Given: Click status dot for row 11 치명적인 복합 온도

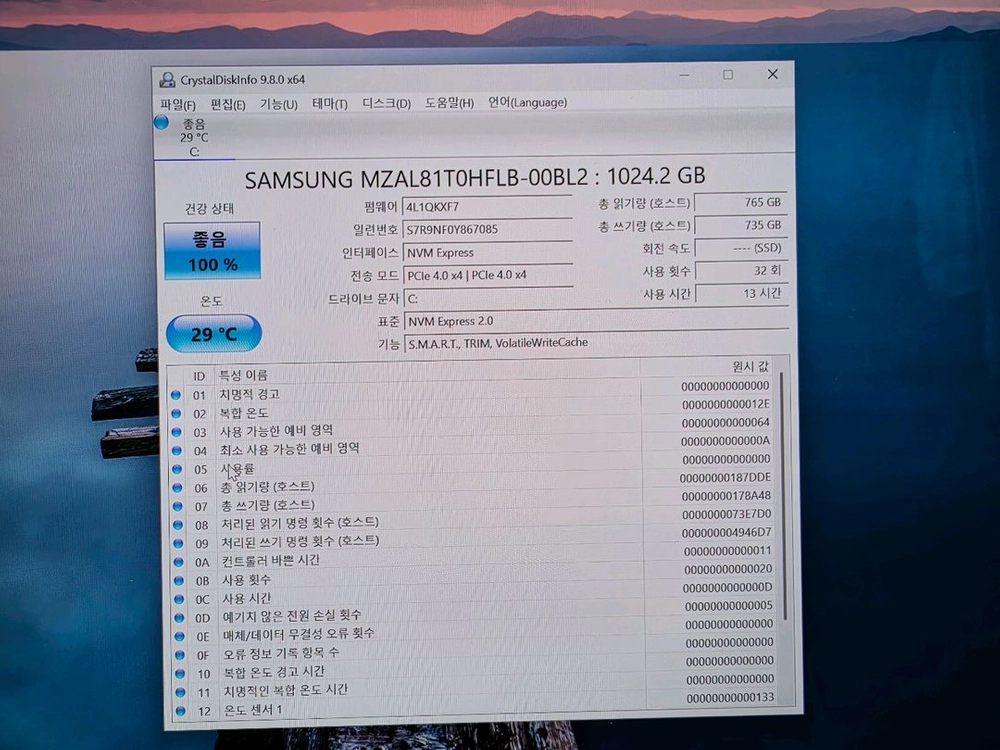Looking at the screenshot, I should [181, 692].
